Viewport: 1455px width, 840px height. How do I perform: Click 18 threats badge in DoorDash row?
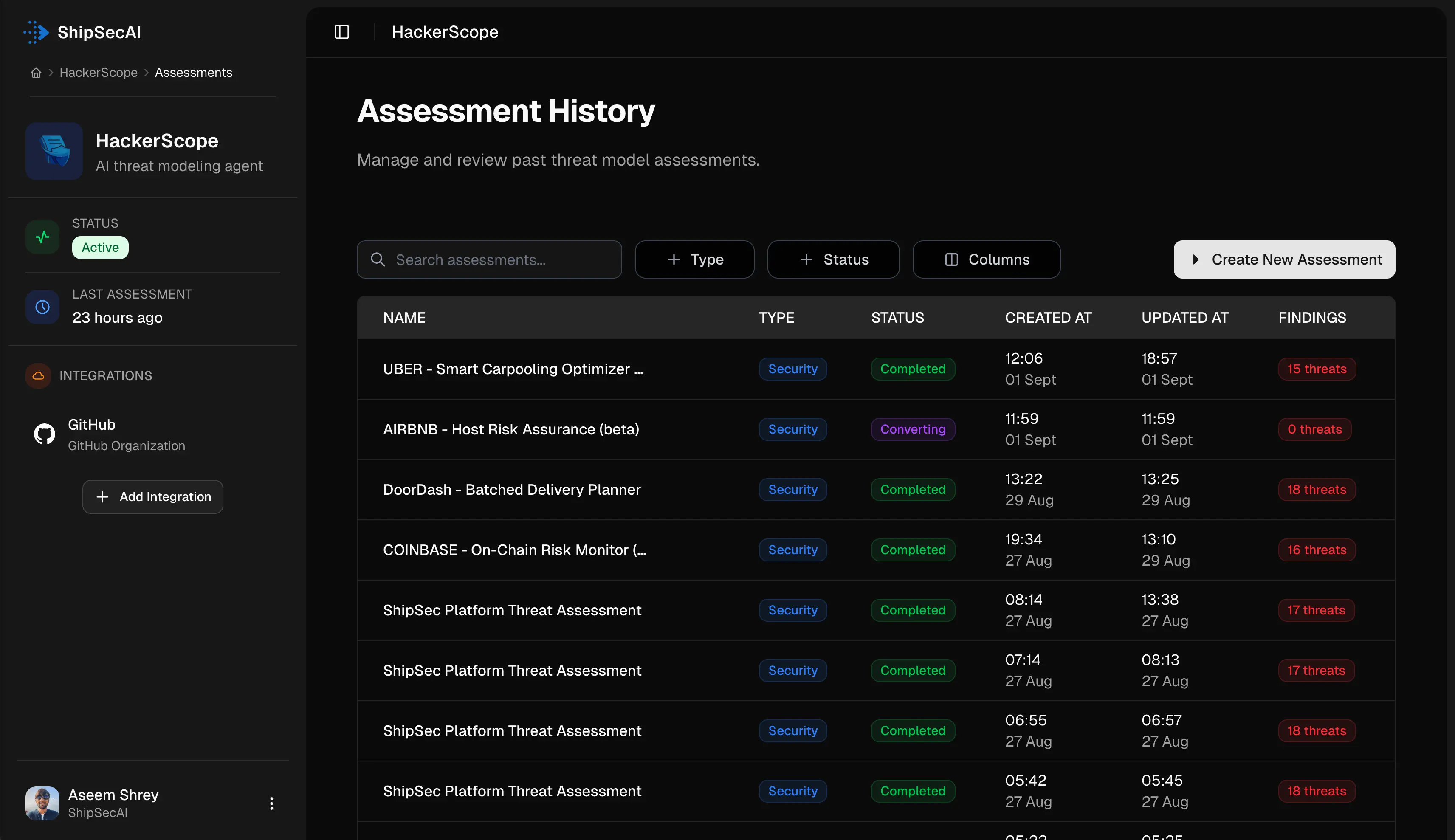1317,489
